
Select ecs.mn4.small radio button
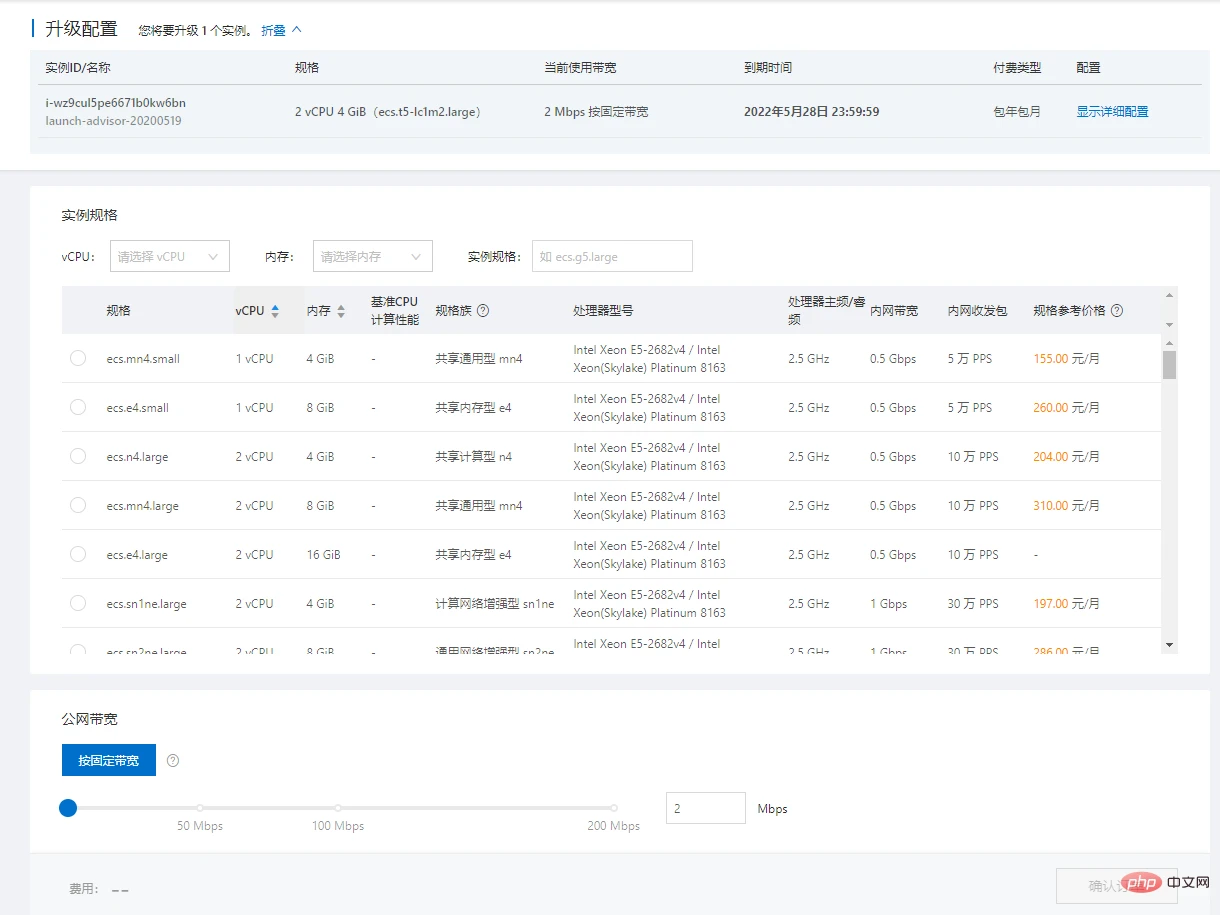[x=78, y=358]
